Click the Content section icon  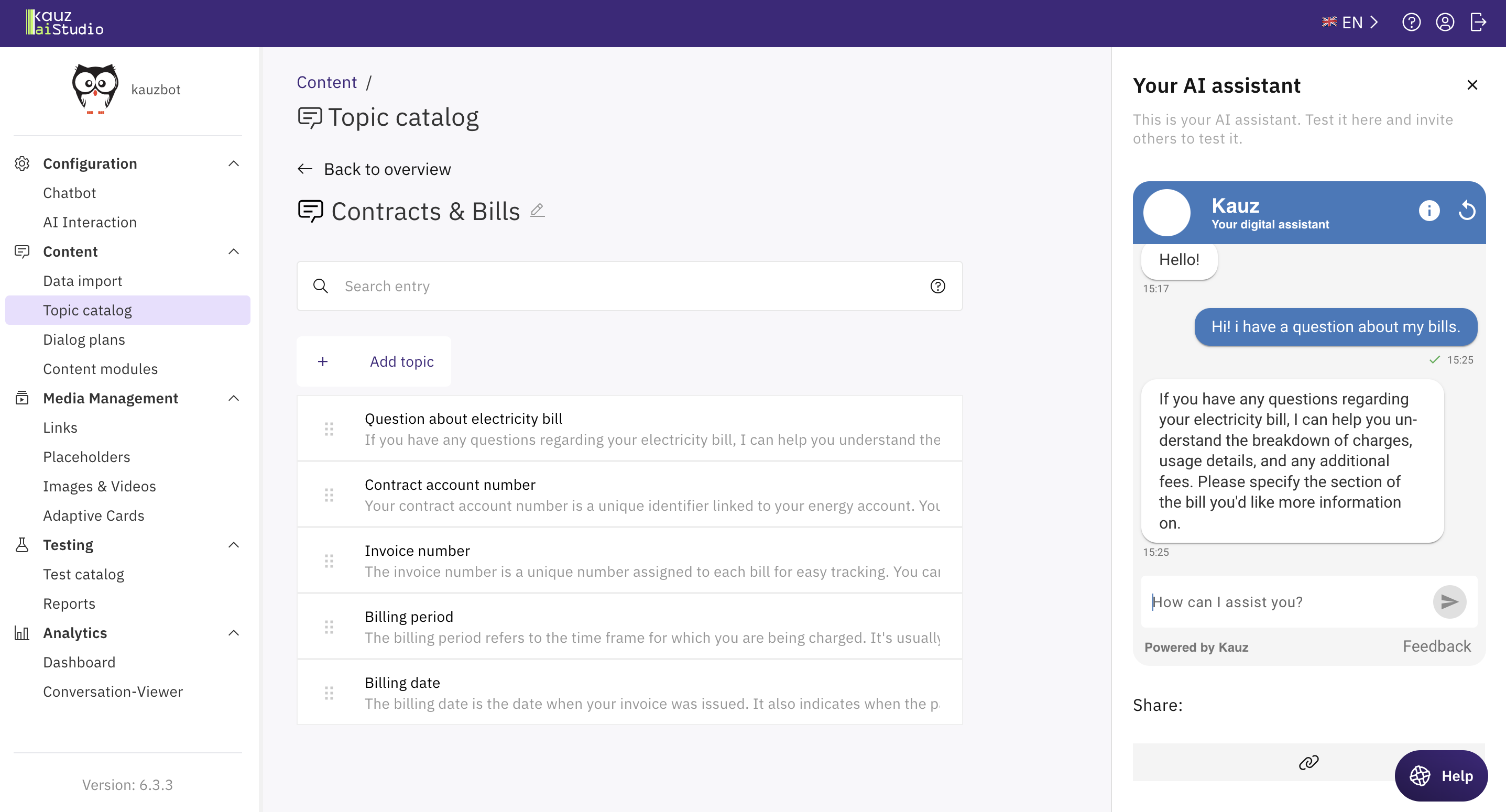(22, 251)
